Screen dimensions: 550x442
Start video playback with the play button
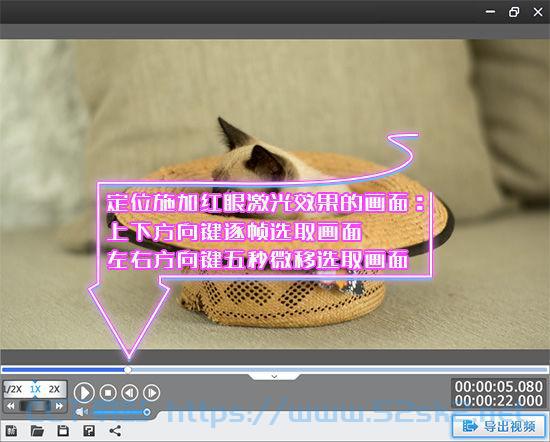pyautogui.click(x=84, y=393)
